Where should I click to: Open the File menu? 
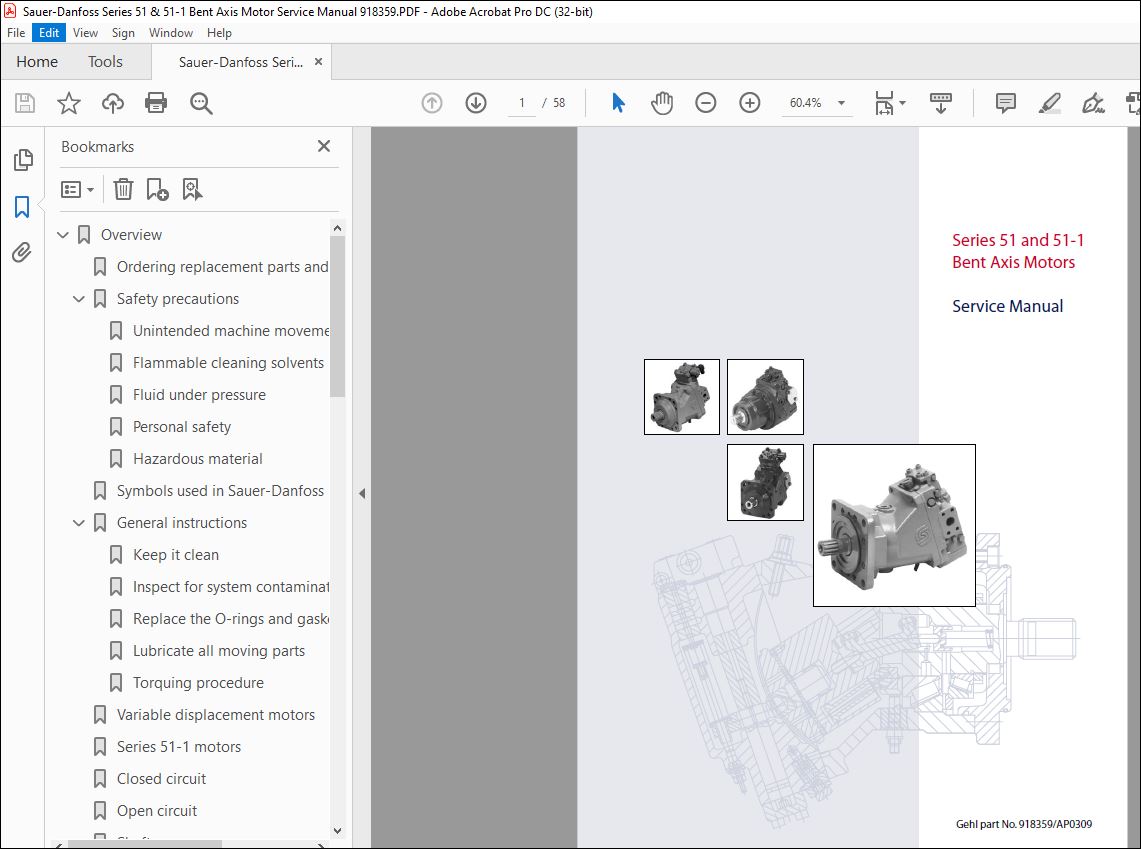click(x=16, y=33)
